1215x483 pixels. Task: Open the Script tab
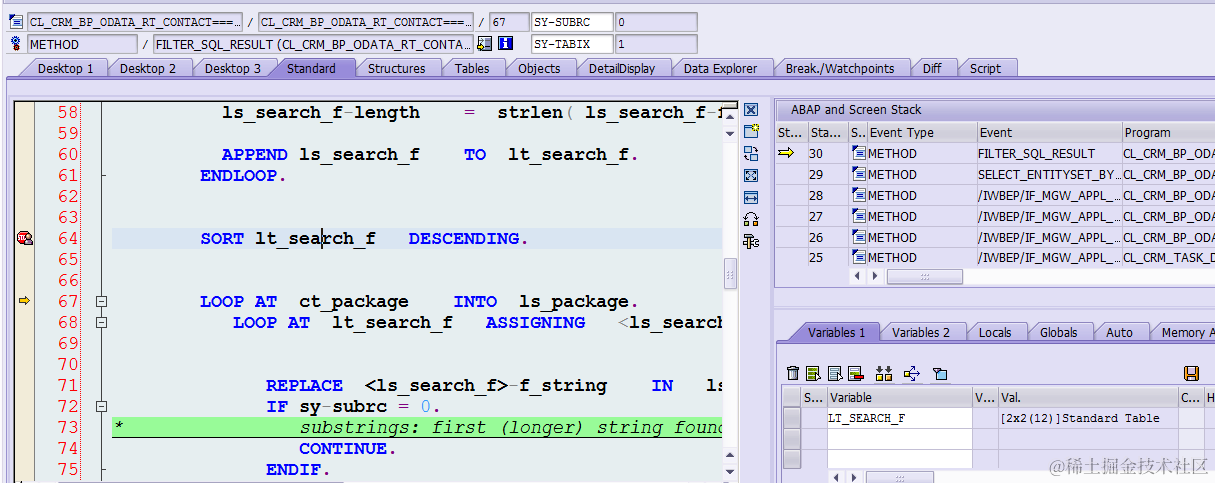pyautogui.click(x=985, y=68)
